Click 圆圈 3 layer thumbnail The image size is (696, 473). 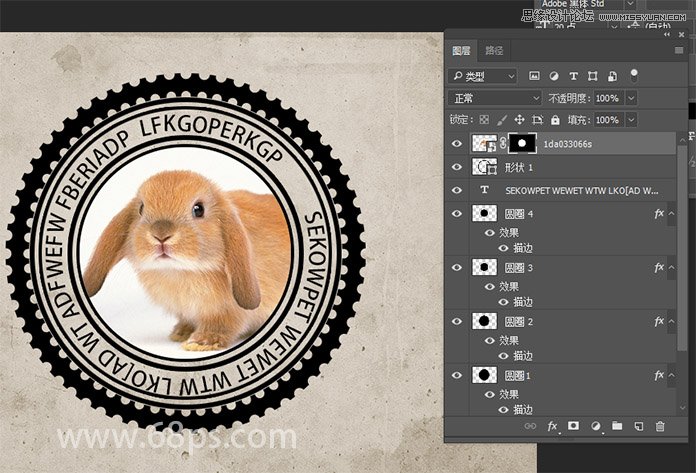point(484,268)
